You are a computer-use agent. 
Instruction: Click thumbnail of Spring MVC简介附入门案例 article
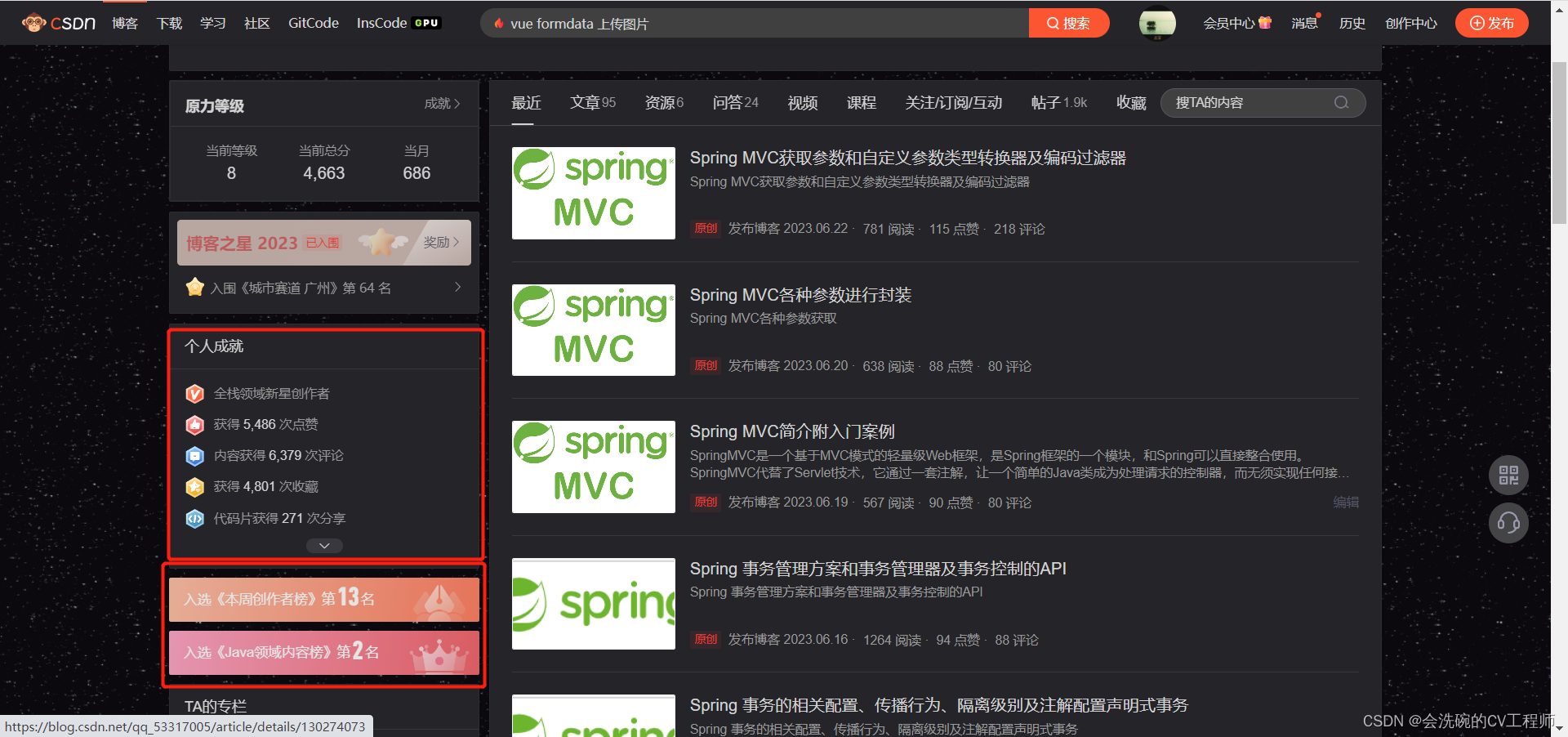click(594, 467)
